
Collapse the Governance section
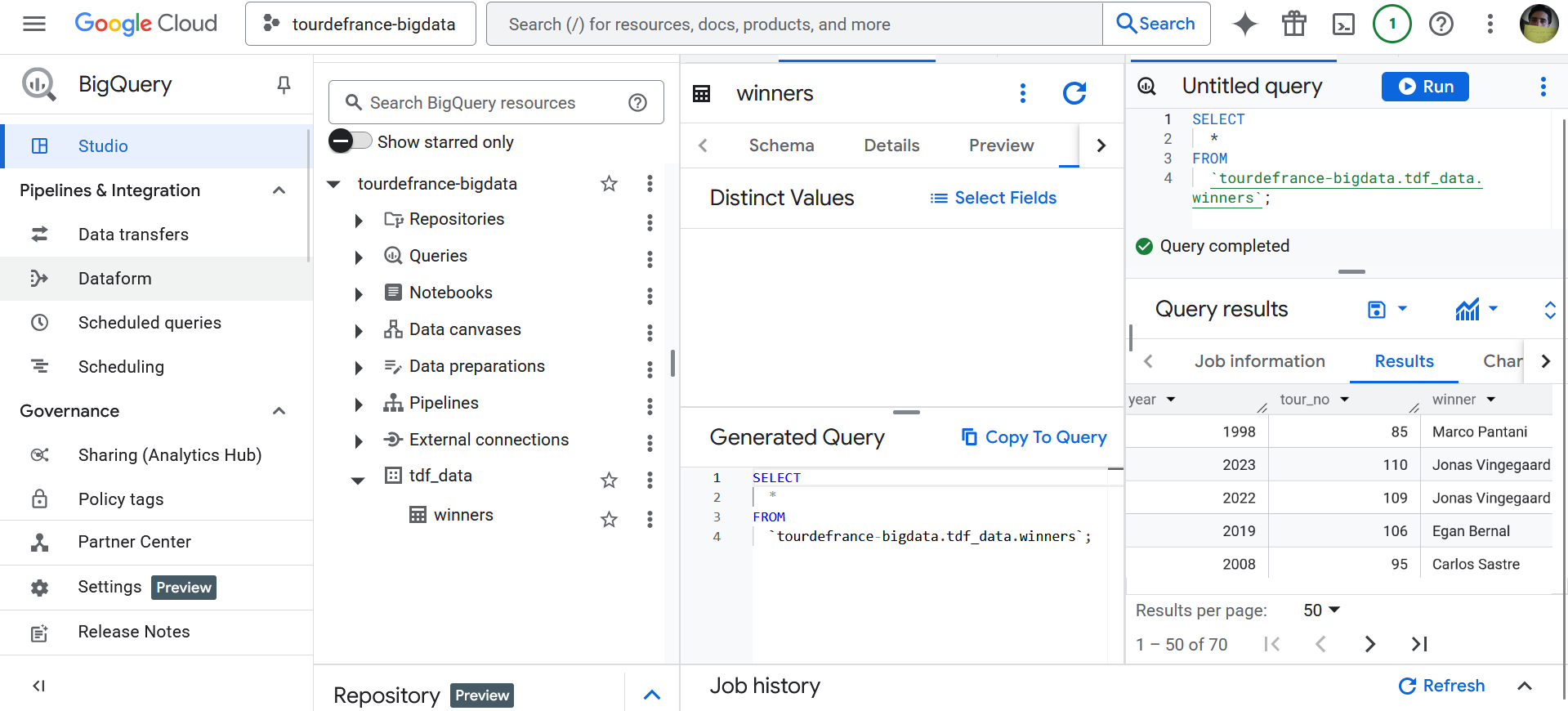tap(279, 411)
